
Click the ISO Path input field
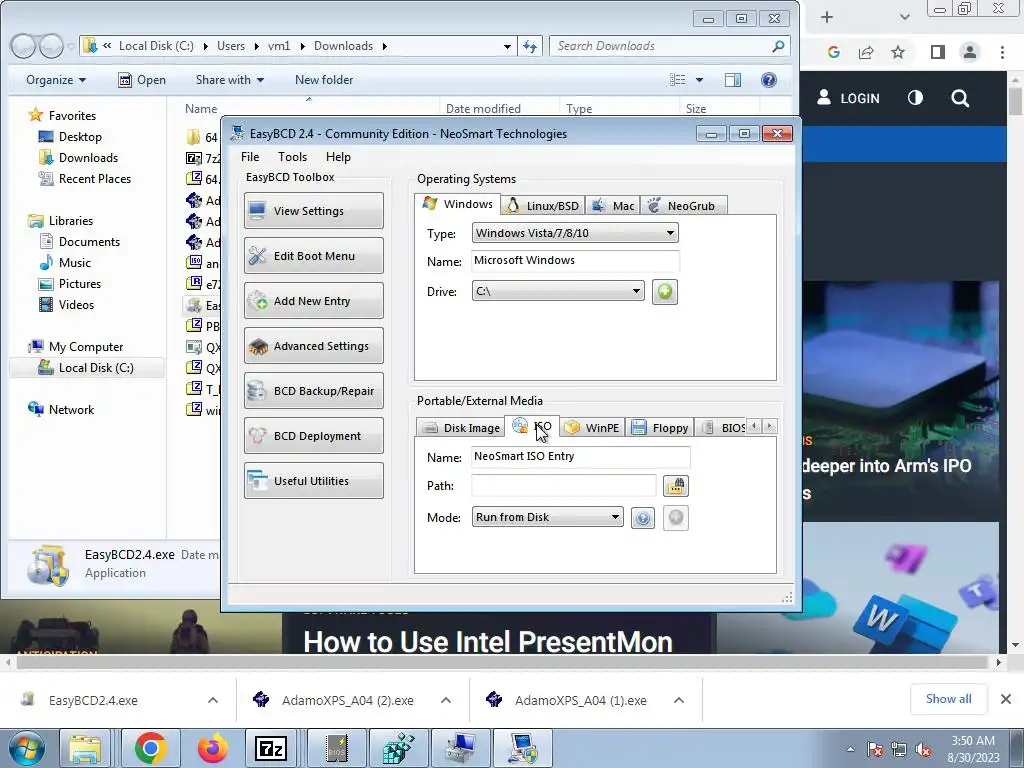(563, 485)
